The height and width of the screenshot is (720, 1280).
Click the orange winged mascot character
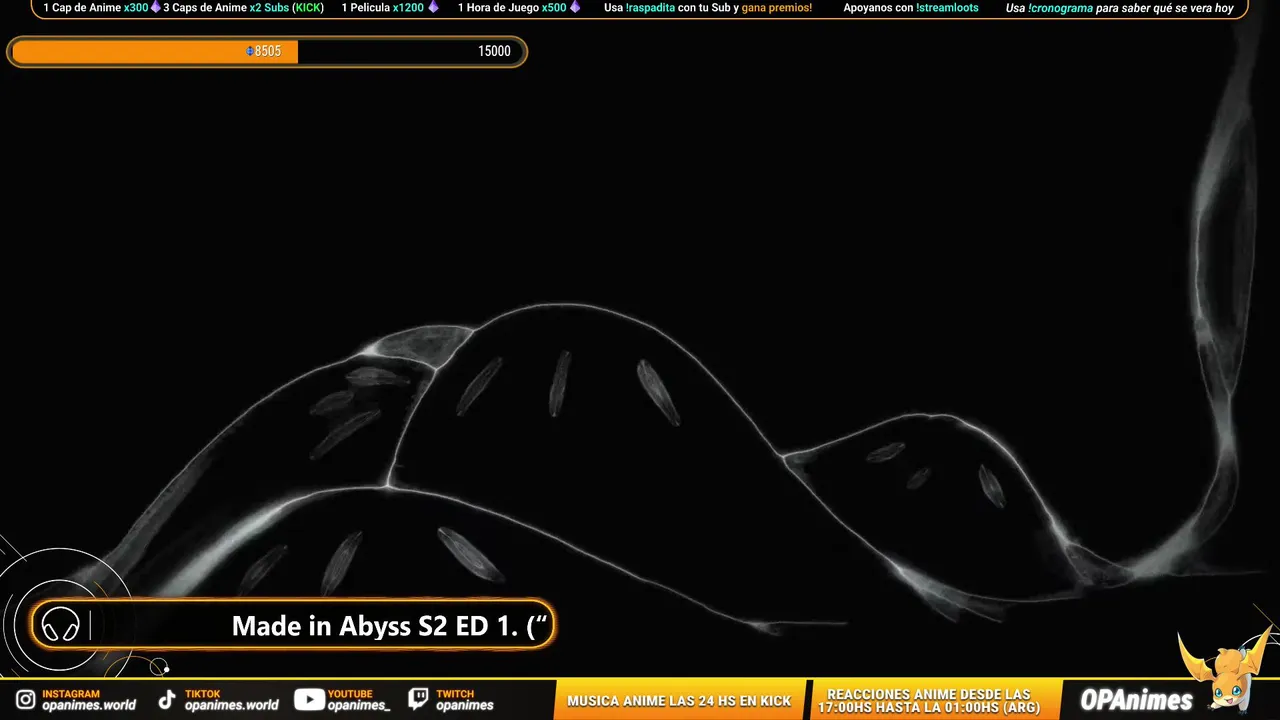(x=1224, y=668)
